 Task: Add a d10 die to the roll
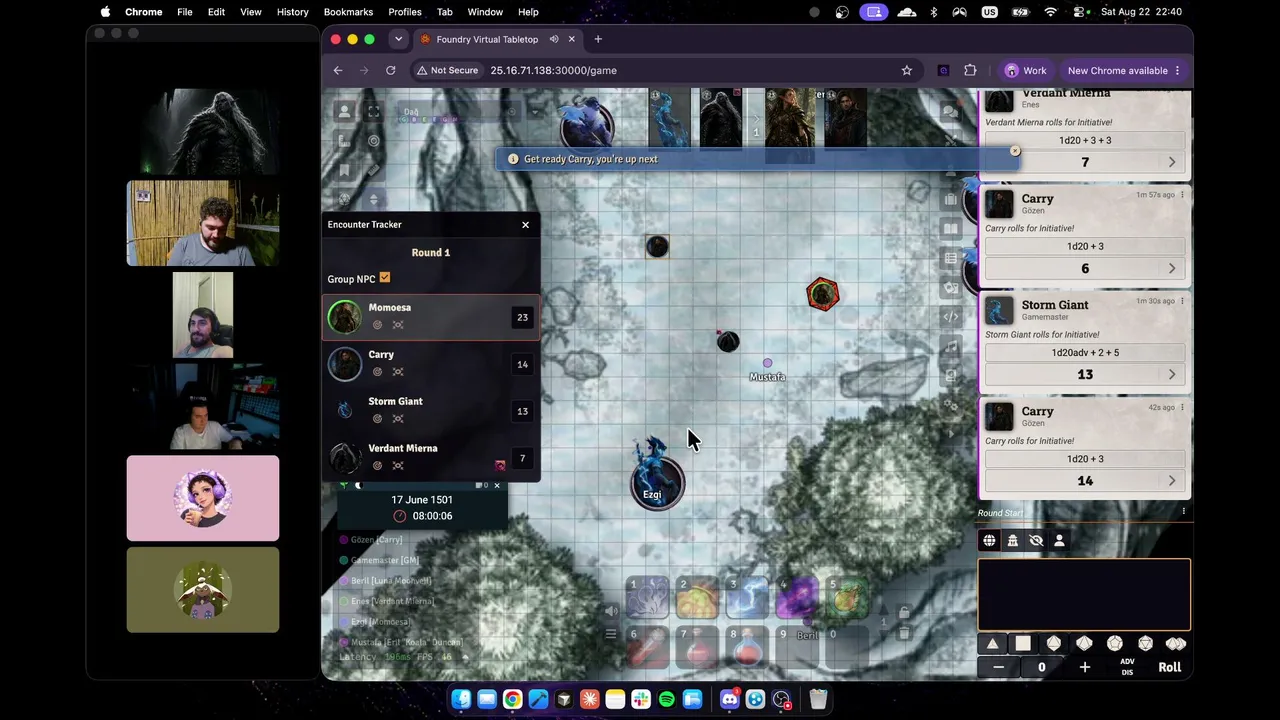coord(1084,644)
